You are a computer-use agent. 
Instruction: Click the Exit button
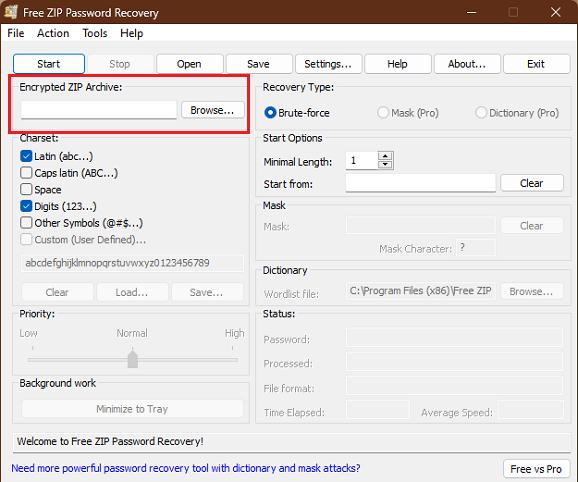point(536,64)
